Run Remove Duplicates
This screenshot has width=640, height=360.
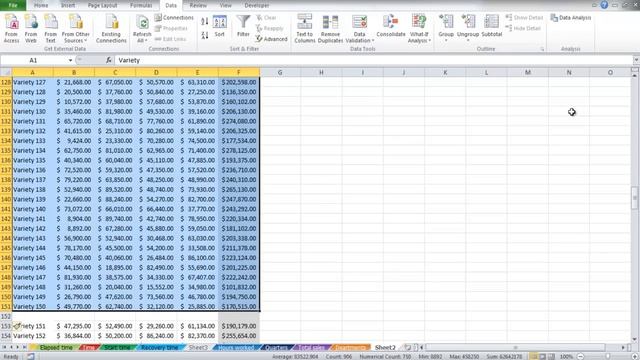[330, 29]
